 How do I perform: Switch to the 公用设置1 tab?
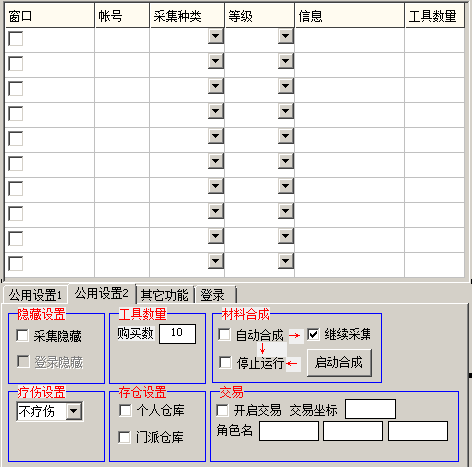point(35,295)
